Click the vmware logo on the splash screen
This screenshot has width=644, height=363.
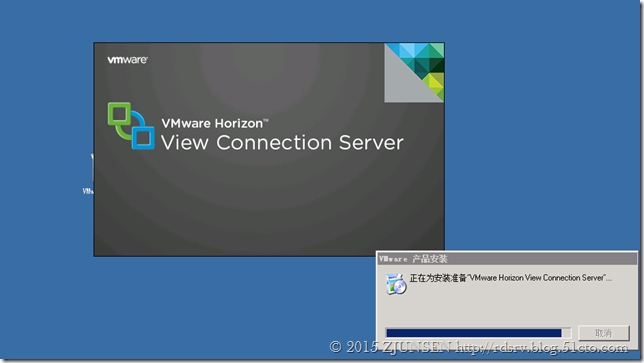[127, 60]
